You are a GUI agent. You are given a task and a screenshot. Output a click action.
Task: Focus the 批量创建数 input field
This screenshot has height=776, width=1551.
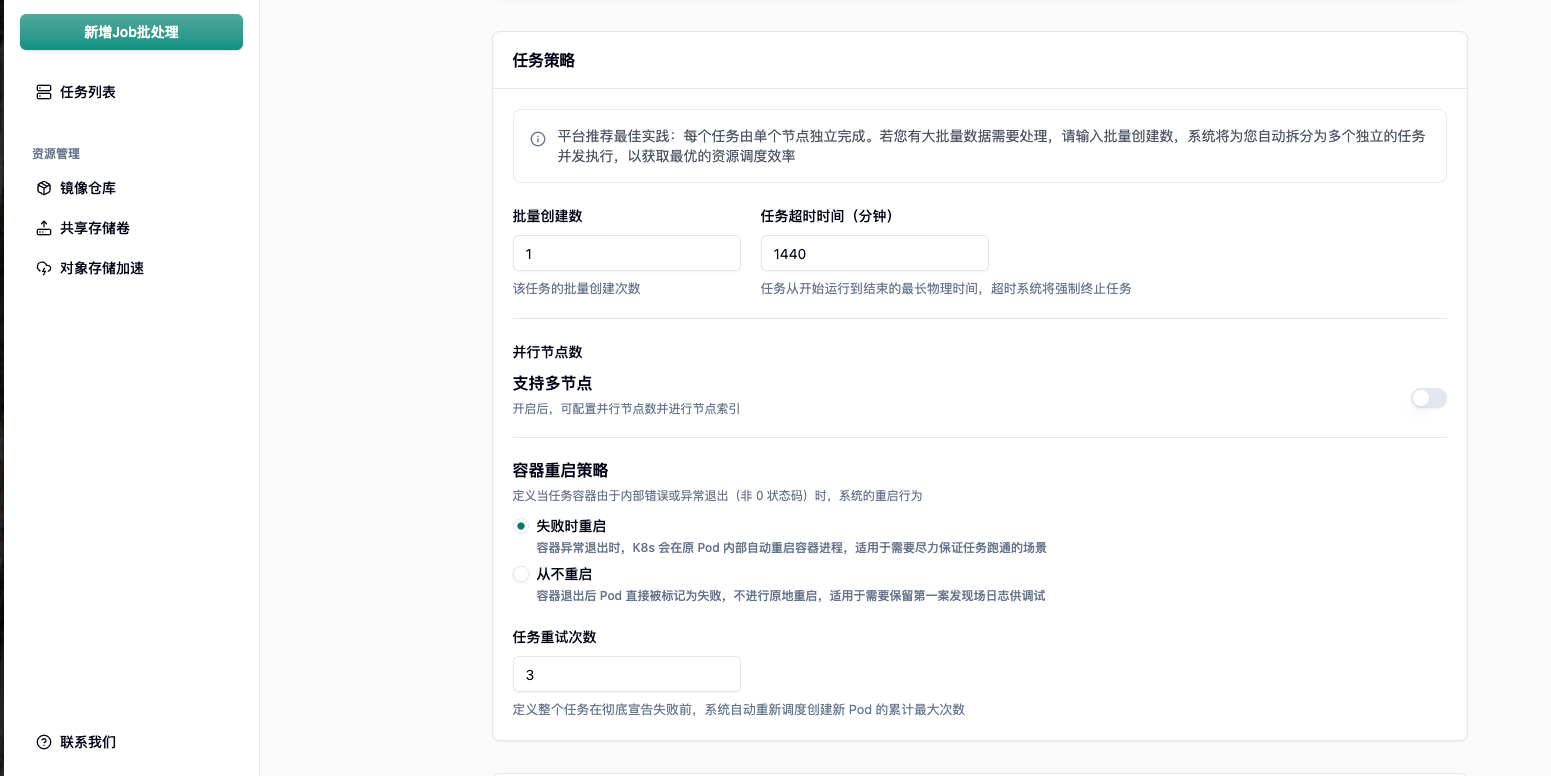(x=626, y=254)
